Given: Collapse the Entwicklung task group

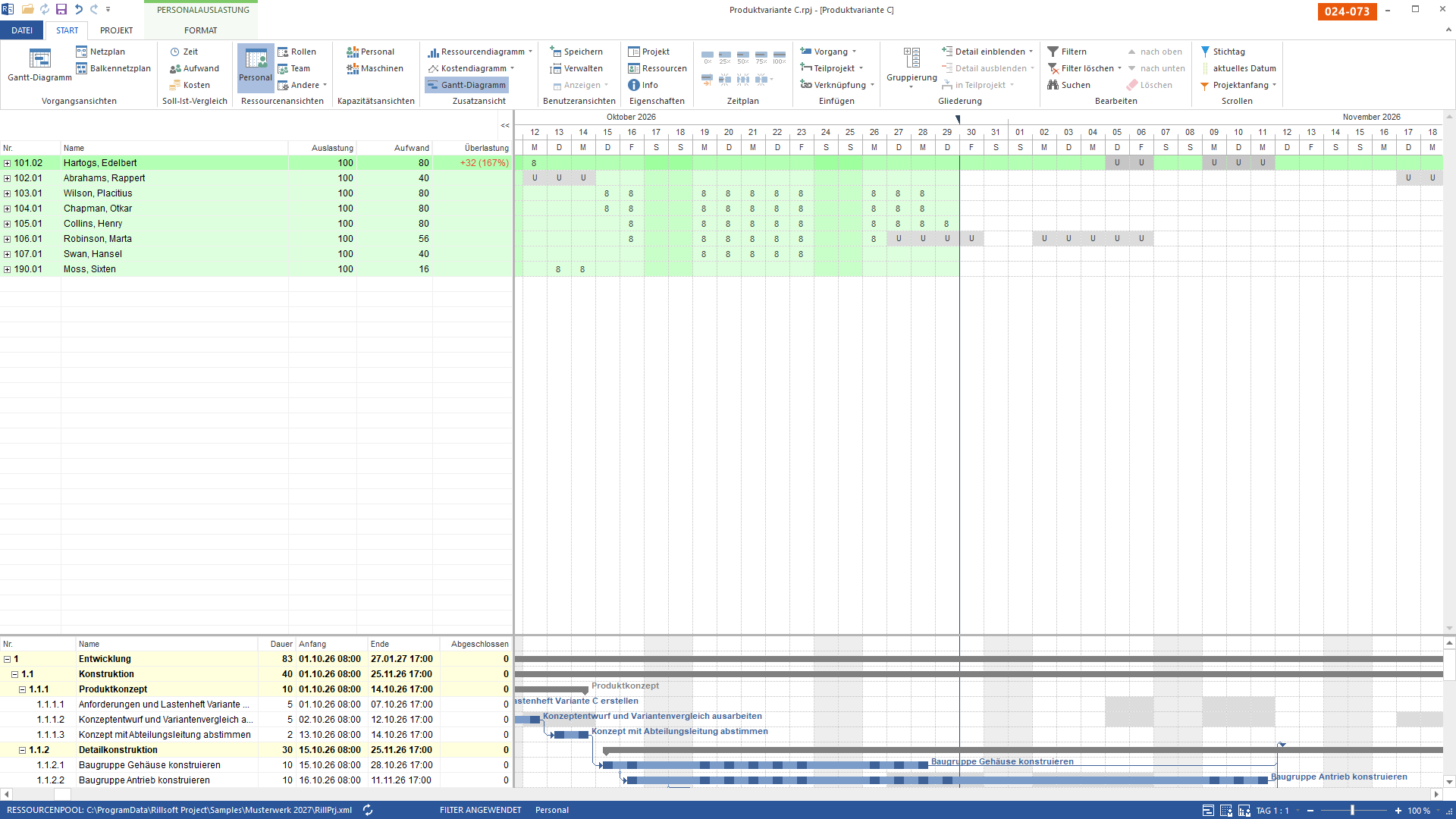Looking at the screenshot, I should click(x=8, y=659).
